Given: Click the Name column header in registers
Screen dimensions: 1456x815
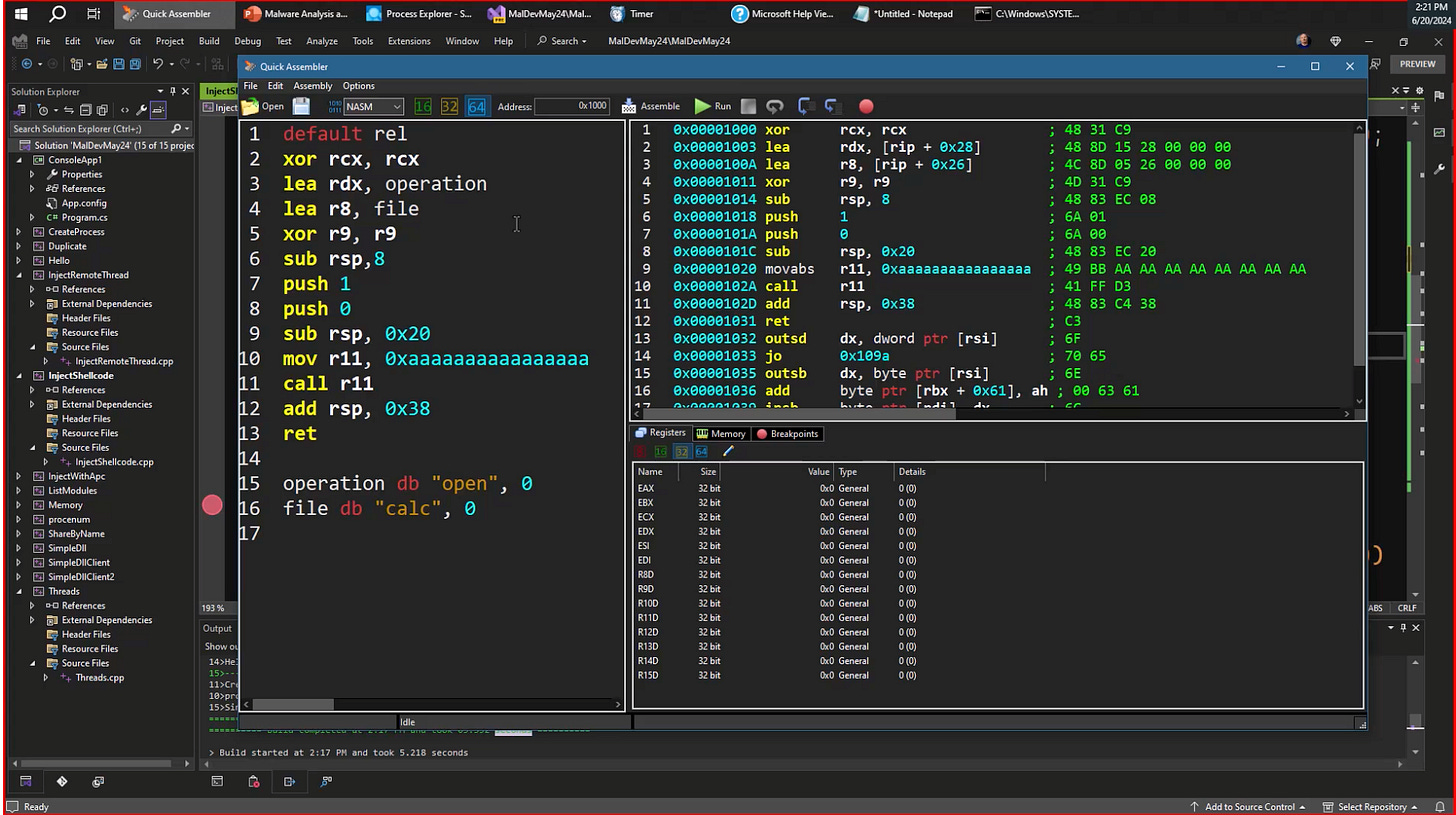Looking at the screenshot, I should [656, 471].
